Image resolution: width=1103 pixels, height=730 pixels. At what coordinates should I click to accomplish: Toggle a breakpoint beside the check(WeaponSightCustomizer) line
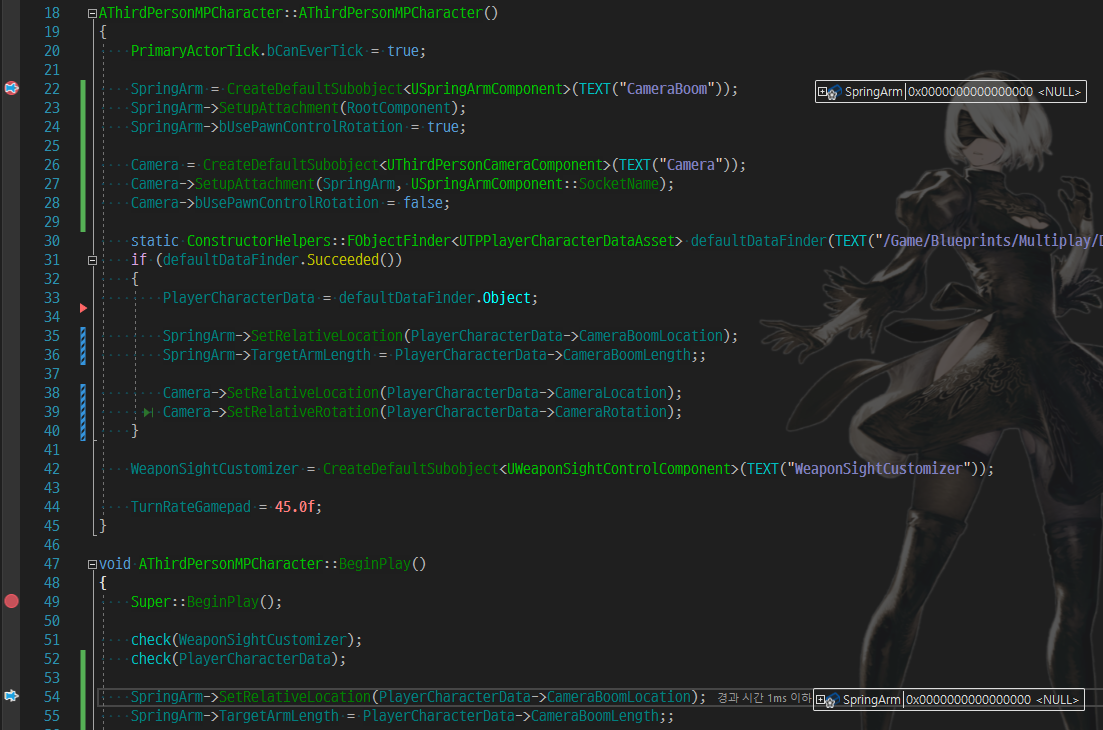[11, 639]
